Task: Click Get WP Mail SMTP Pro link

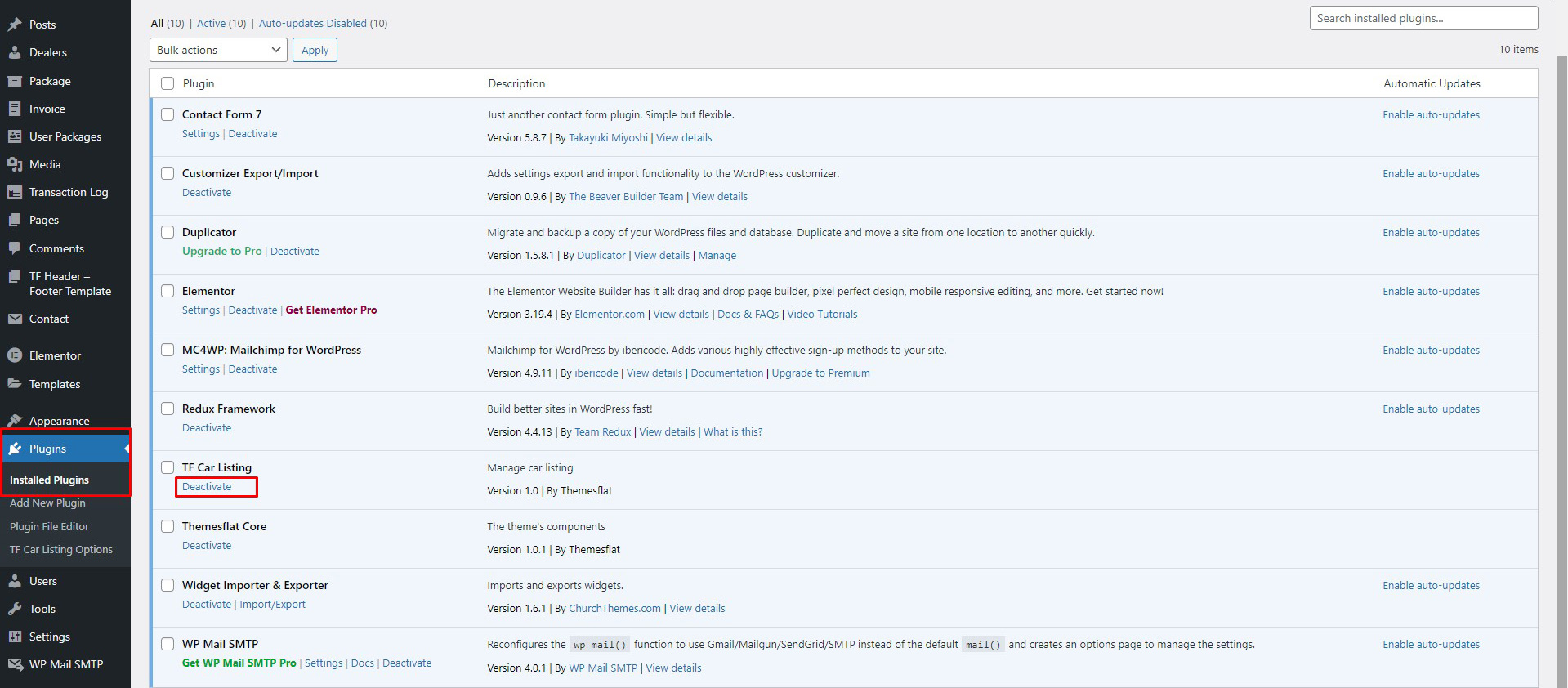Action: (x=239, y=663)
